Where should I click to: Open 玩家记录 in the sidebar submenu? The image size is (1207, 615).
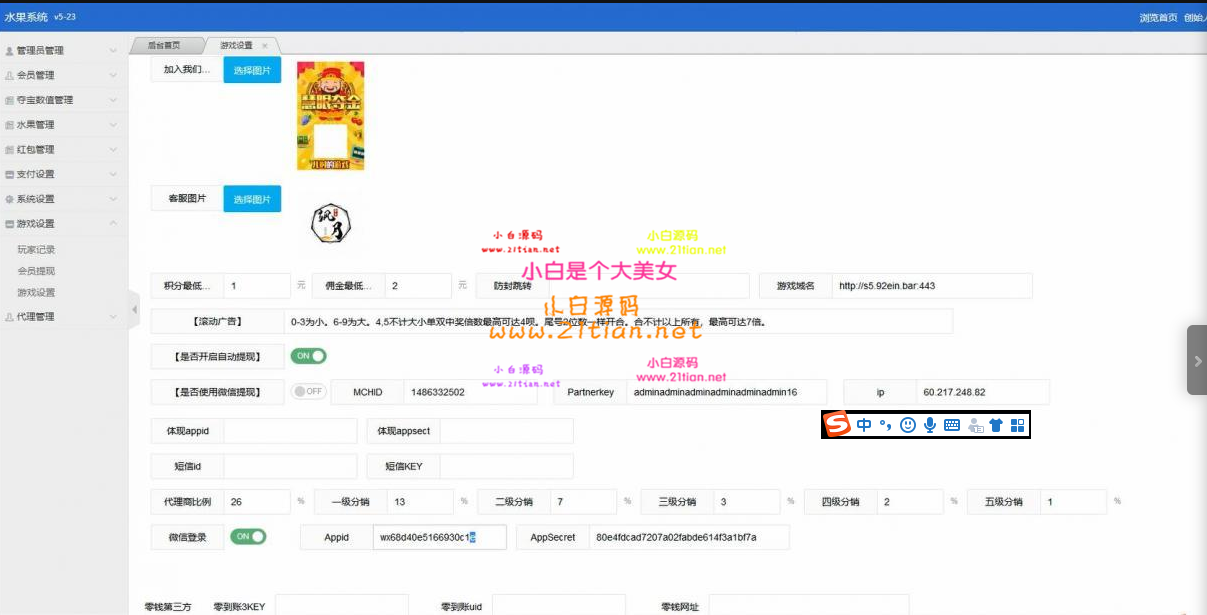pos(36,250)
